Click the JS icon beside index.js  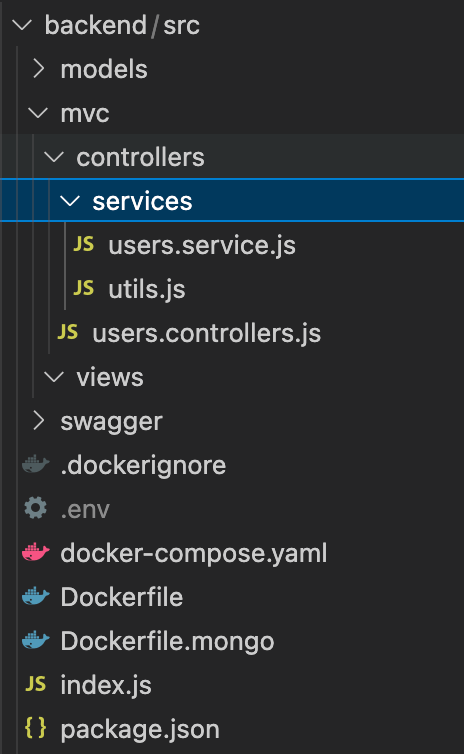tap(36, 684)
